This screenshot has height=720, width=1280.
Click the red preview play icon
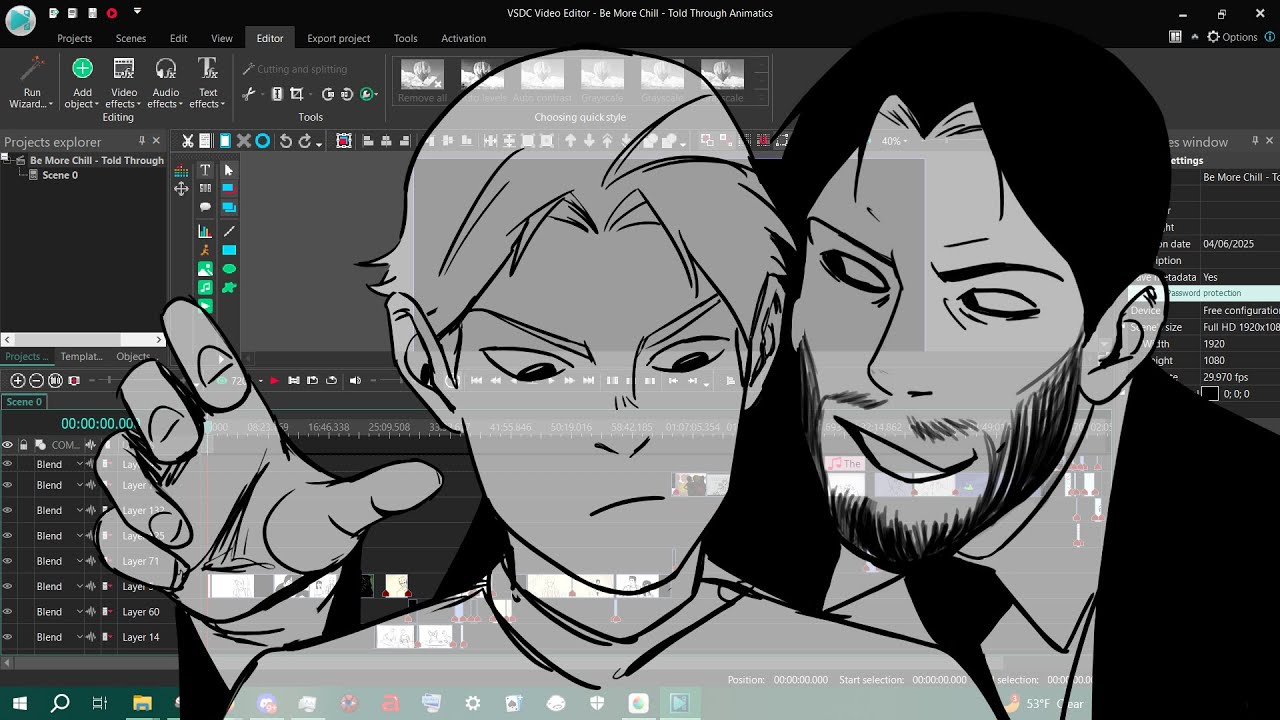pyautogui.click(x=274, y=380)
